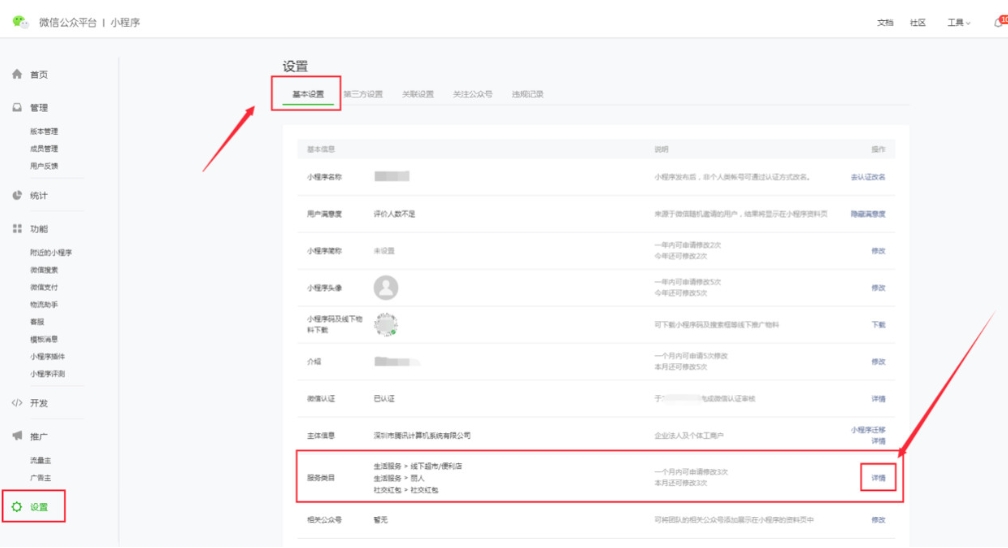Click 去认证改名 link for 小程序名称
The width and height of the screenshot is (1008, 548).
pos(868,177)
